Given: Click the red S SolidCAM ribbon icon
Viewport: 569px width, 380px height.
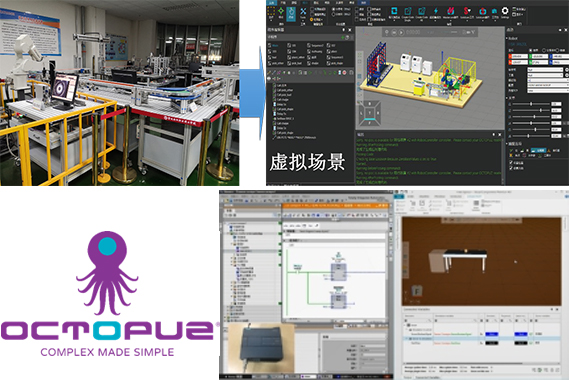Looking at the screenshot, I should point(467,11).
